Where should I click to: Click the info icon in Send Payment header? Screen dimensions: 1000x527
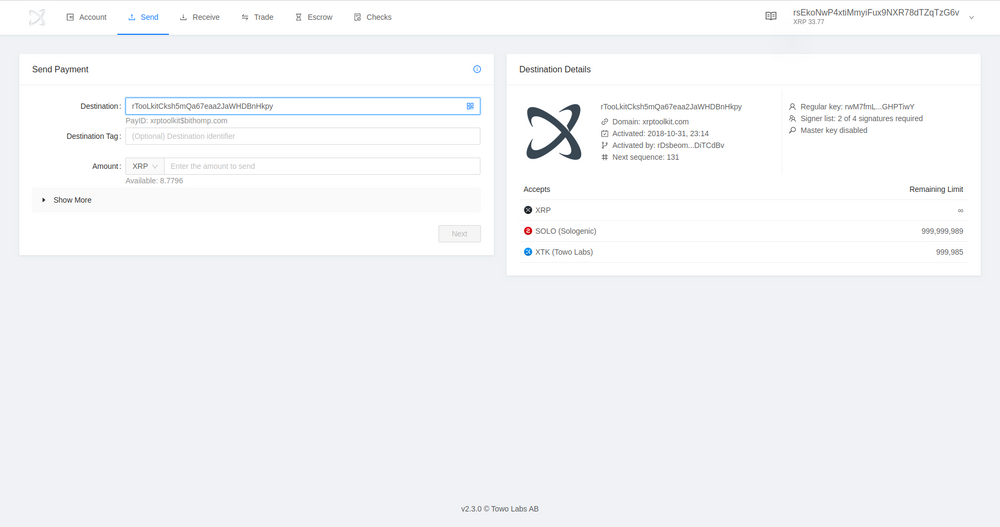pos(477,69)
